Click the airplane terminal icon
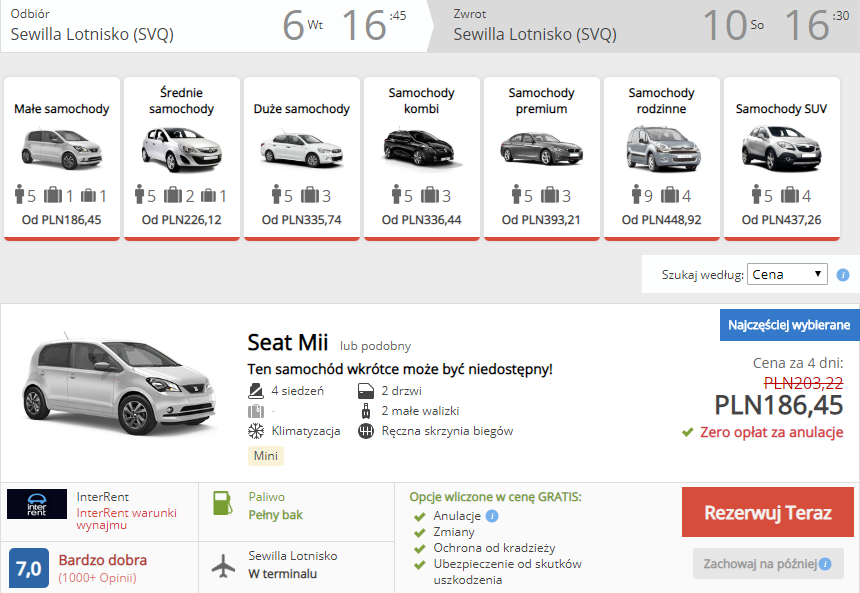The height and width of the screenshot is (593, 860). (223, 566)
